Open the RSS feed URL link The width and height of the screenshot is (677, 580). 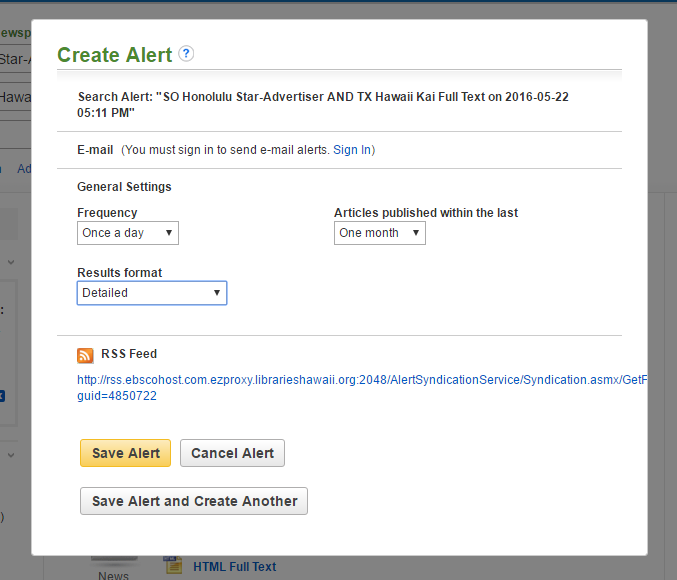pos(362,387)
